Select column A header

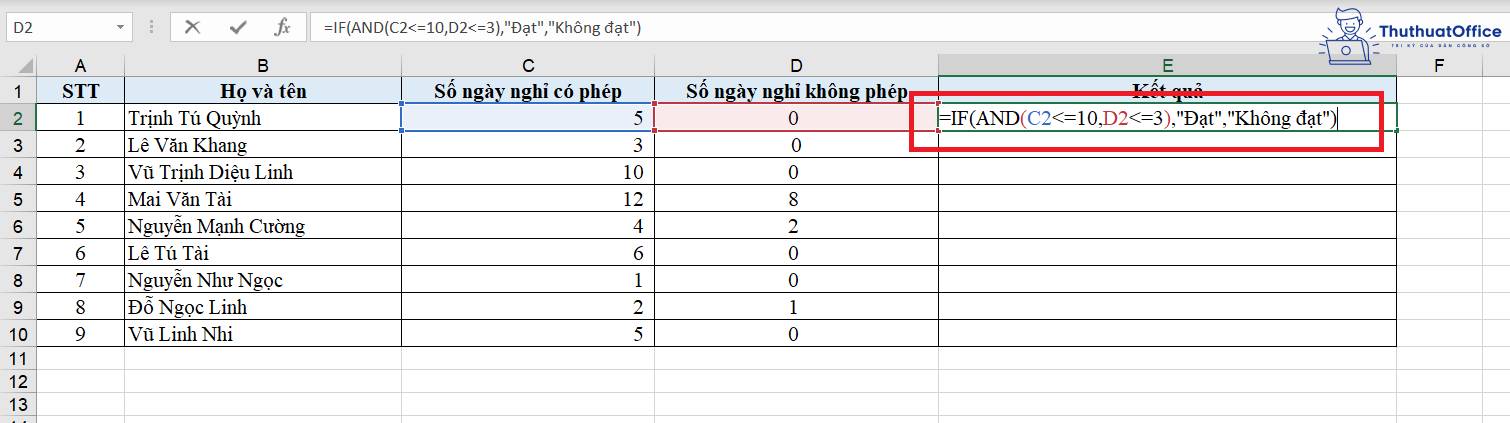[x=80, y=67]
